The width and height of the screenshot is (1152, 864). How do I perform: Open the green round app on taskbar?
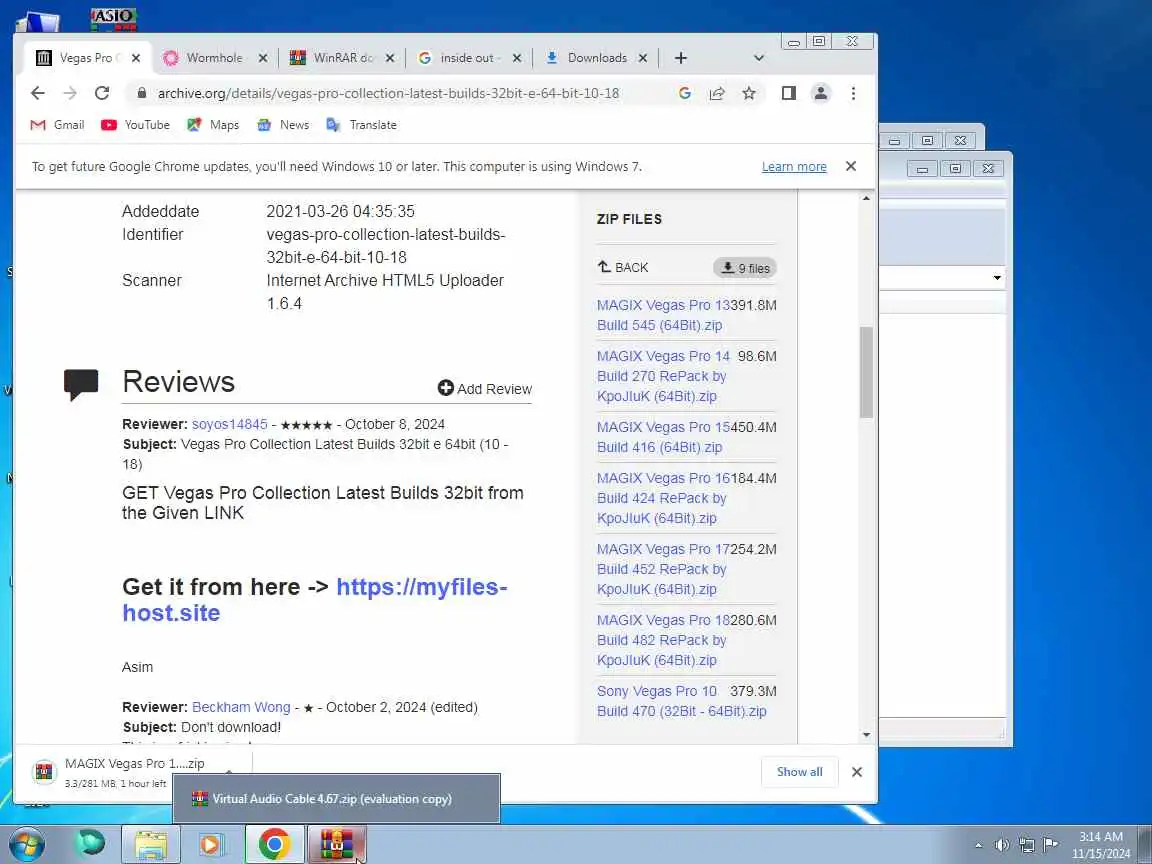tap(91, 844)
